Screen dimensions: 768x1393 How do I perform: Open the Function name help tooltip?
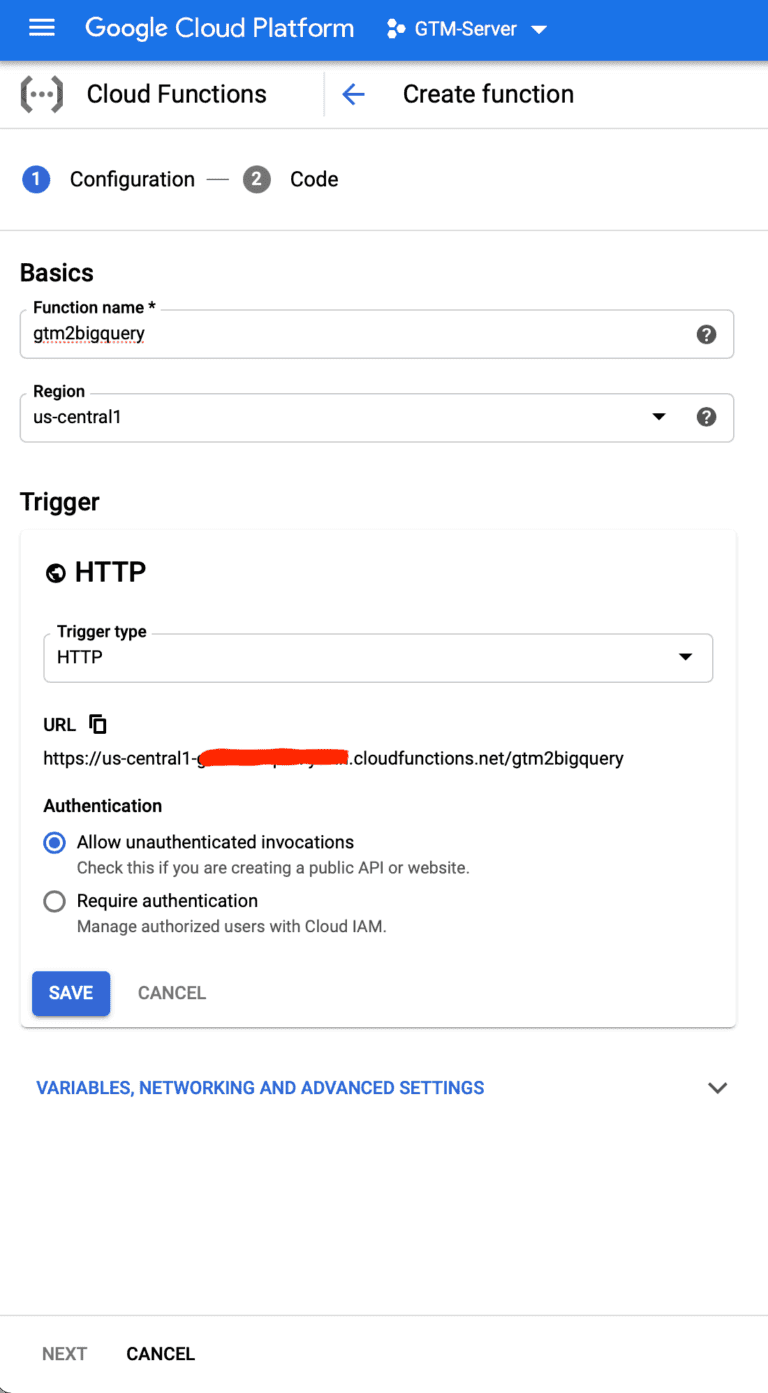click(707, 334)
